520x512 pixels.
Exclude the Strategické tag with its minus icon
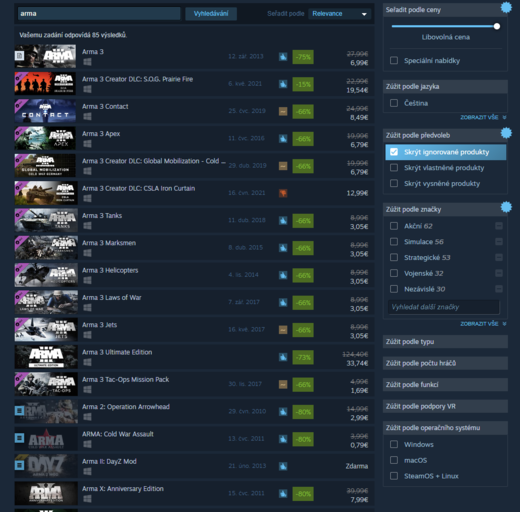coord(499,257)
